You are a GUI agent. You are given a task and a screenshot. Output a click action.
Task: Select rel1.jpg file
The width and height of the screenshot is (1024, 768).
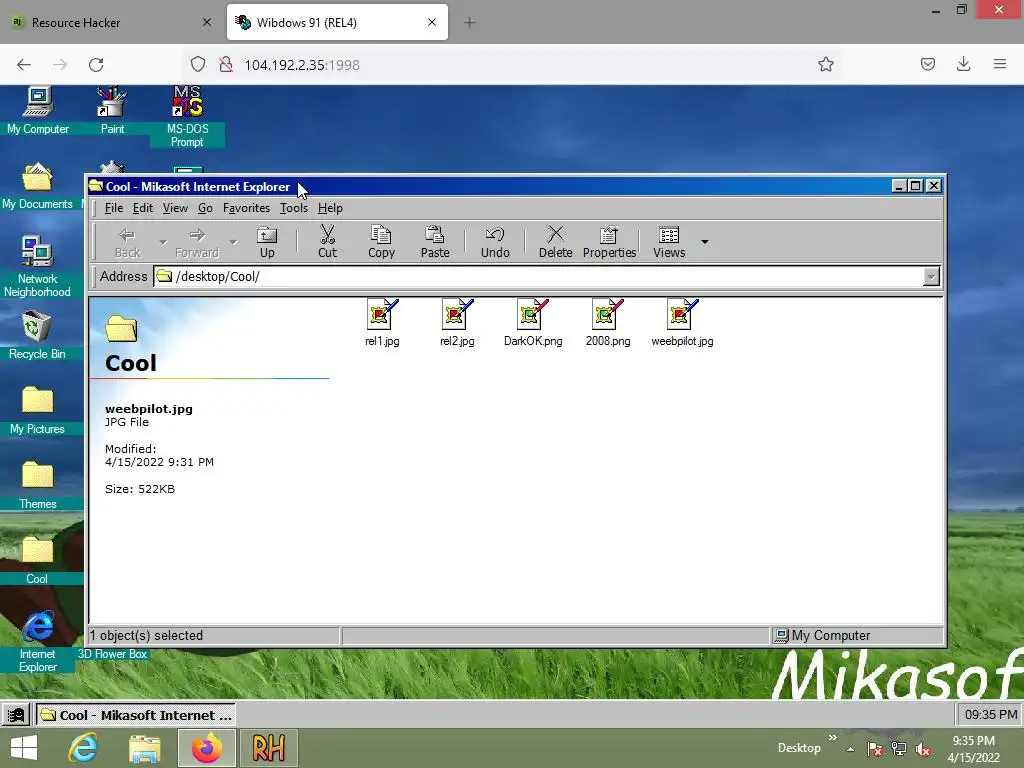[x=382, y=323]
